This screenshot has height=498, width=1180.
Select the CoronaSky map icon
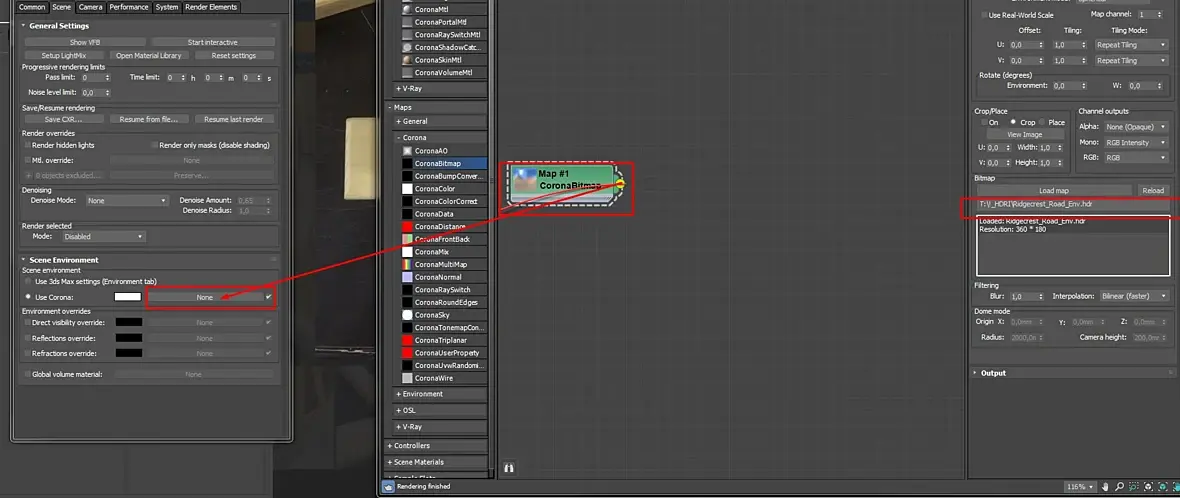pos(407,314)
